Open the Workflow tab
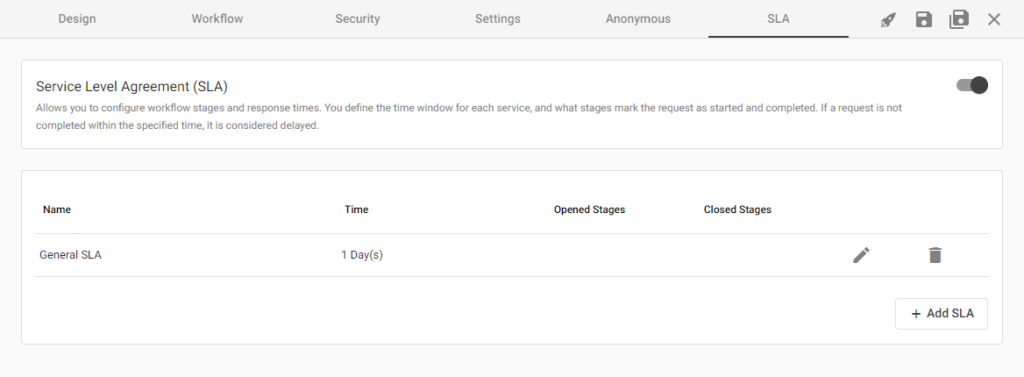1024x377 pixels. point(217,19)
